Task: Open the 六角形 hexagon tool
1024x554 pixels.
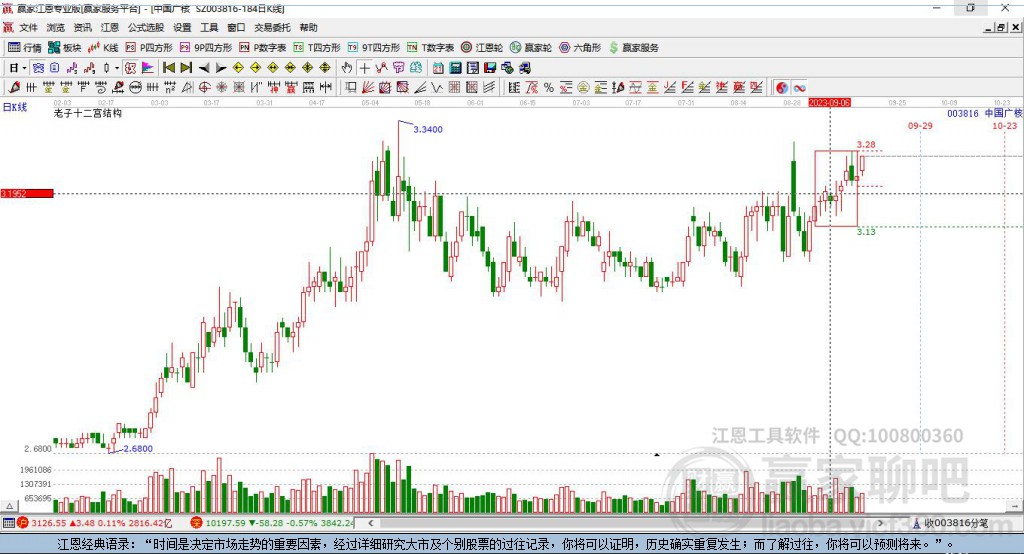Action: click(x=579, y=48)
